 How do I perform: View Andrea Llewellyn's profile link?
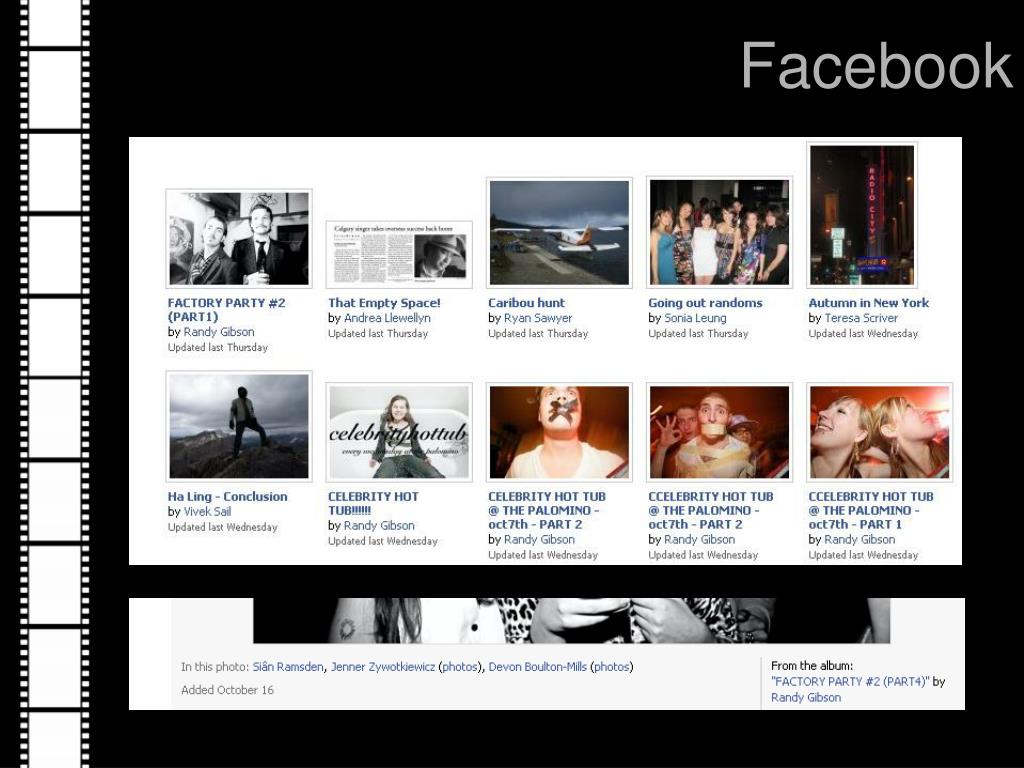point(387,318)
